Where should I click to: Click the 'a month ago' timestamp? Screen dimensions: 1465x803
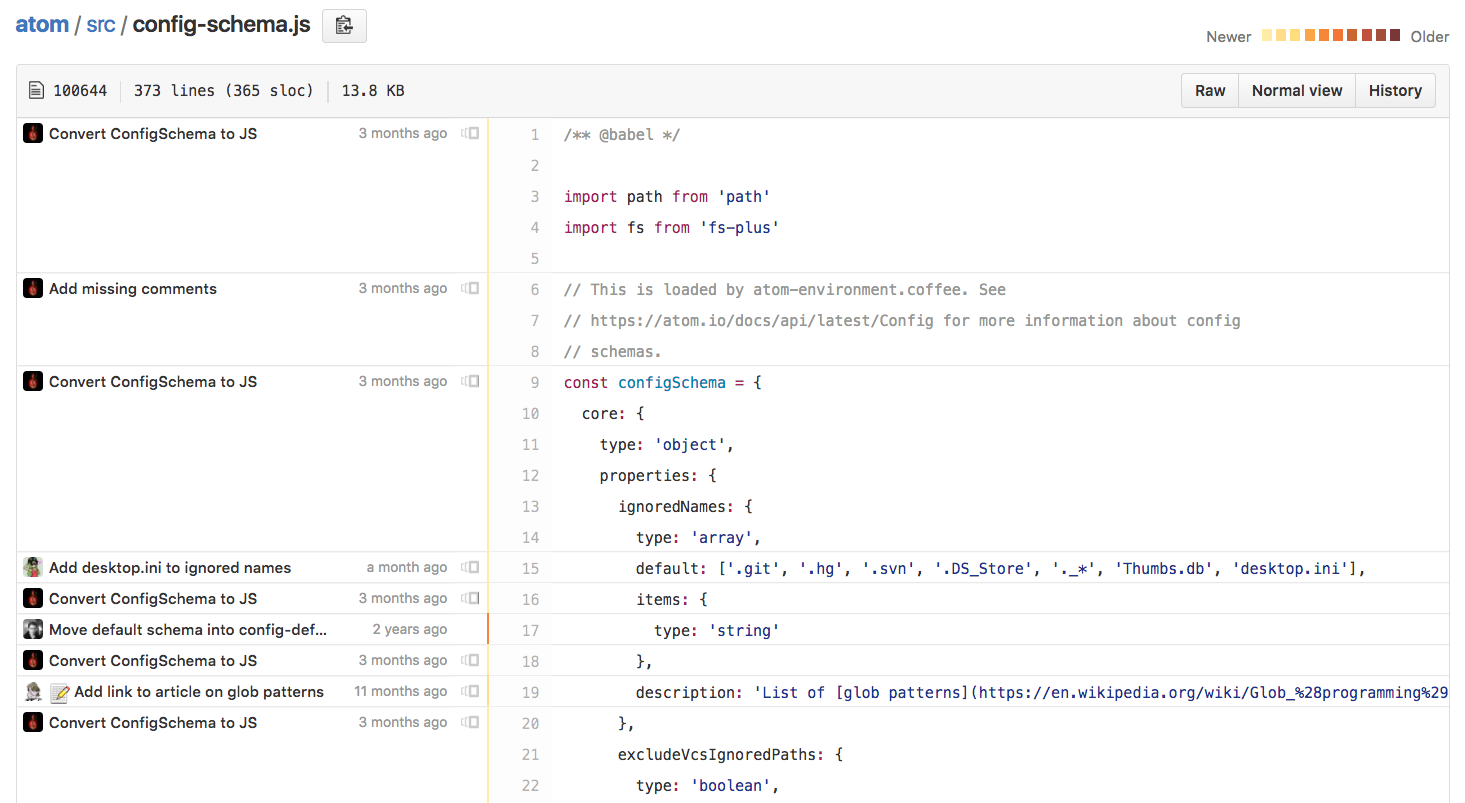coord(407,567)
